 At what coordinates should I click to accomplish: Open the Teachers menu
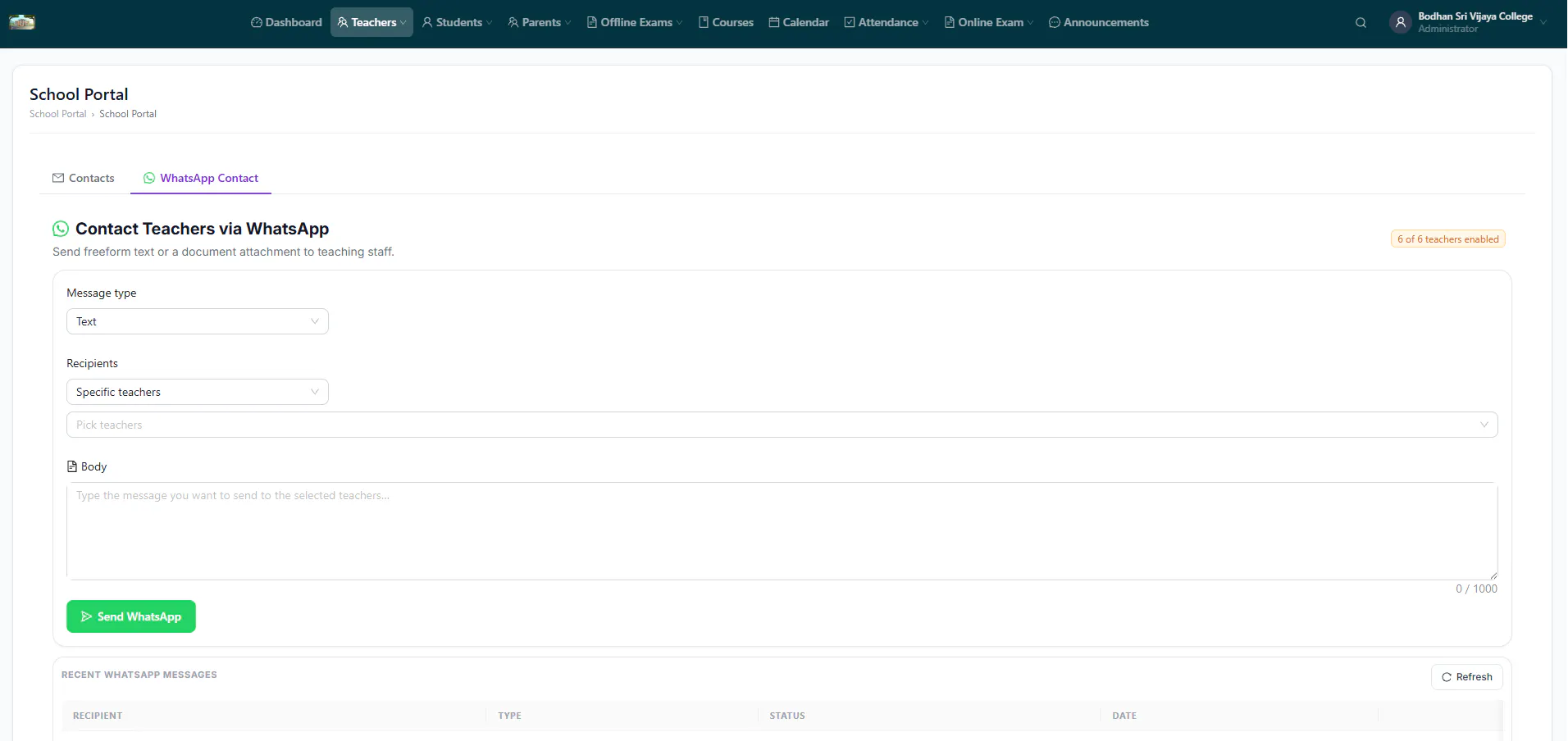coord(371,22)
